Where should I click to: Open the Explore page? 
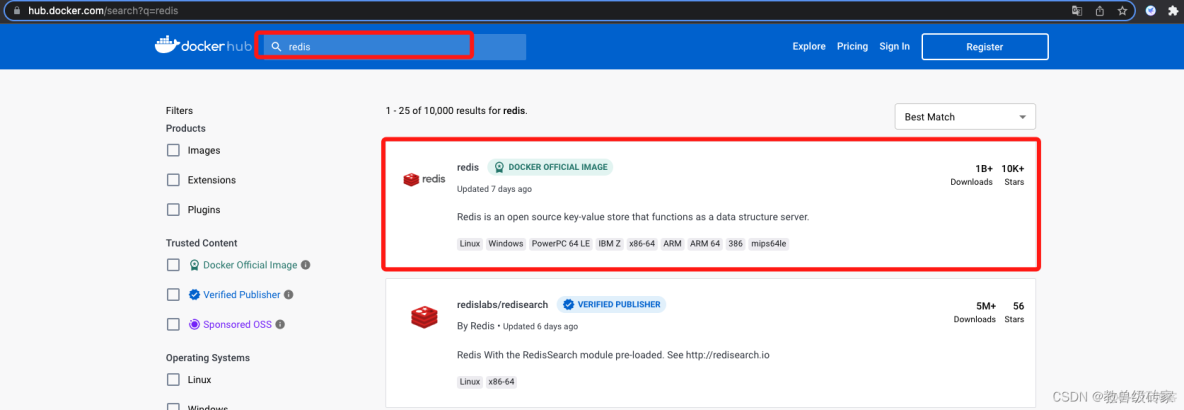point(809,46)
